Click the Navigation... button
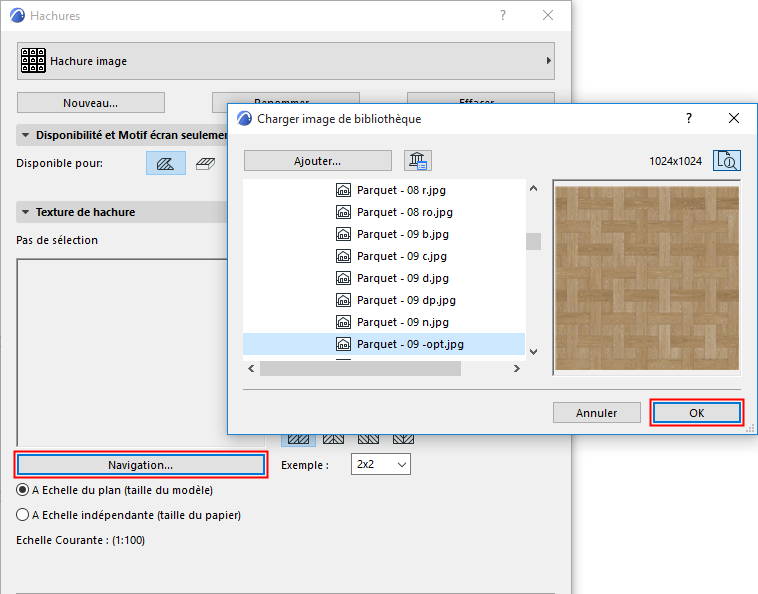Viewport: 758px width, 594px height. point(140,465)
